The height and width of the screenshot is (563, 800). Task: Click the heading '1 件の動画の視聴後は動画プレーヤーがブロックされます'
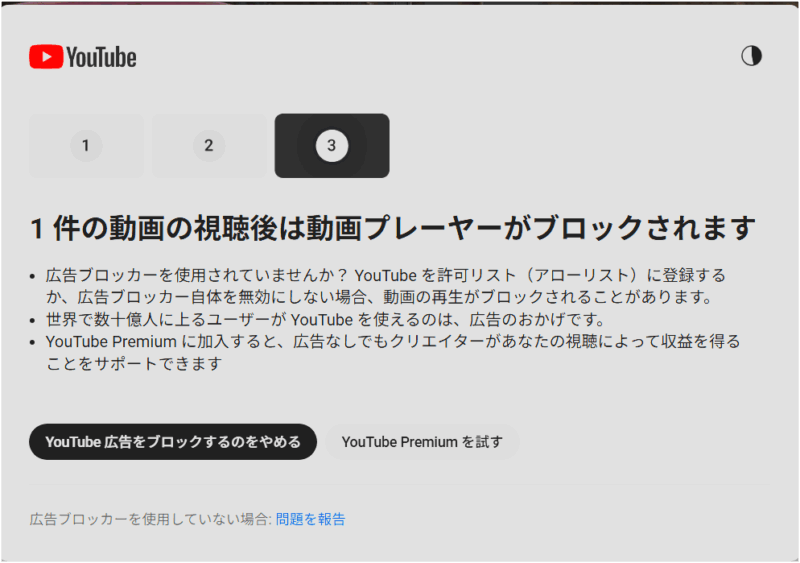pyautogui.click(x=392, y=228)
